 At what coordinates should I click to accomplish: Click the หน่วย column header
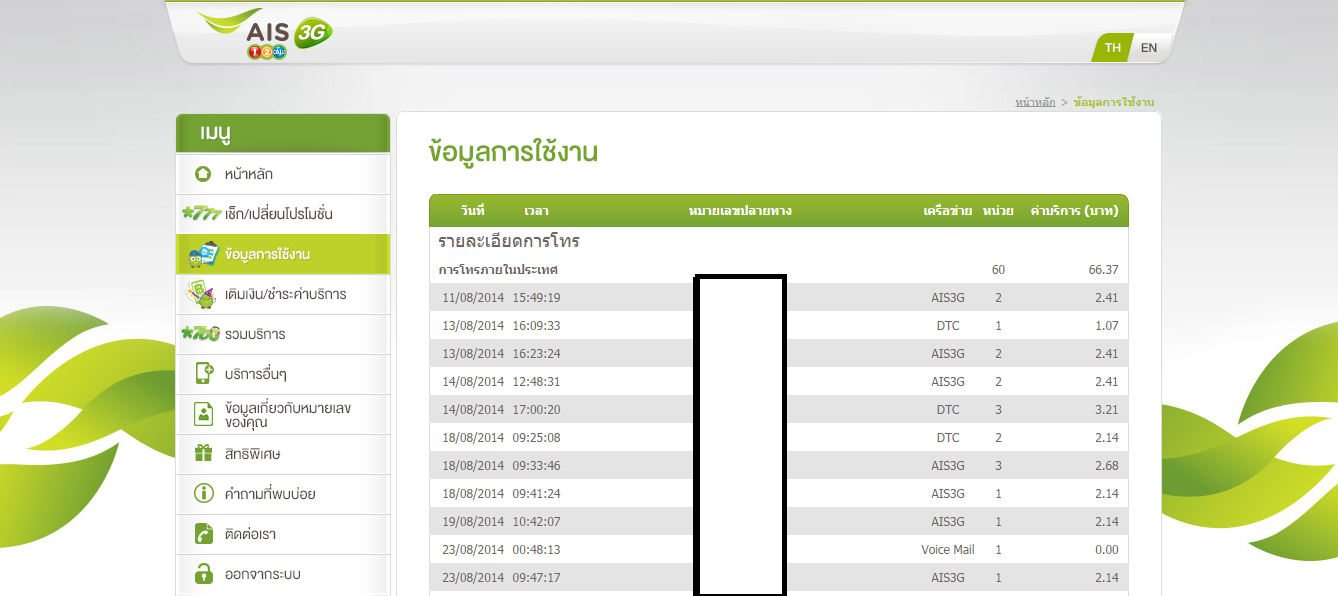pyautogui.click(x=998, y=211)
